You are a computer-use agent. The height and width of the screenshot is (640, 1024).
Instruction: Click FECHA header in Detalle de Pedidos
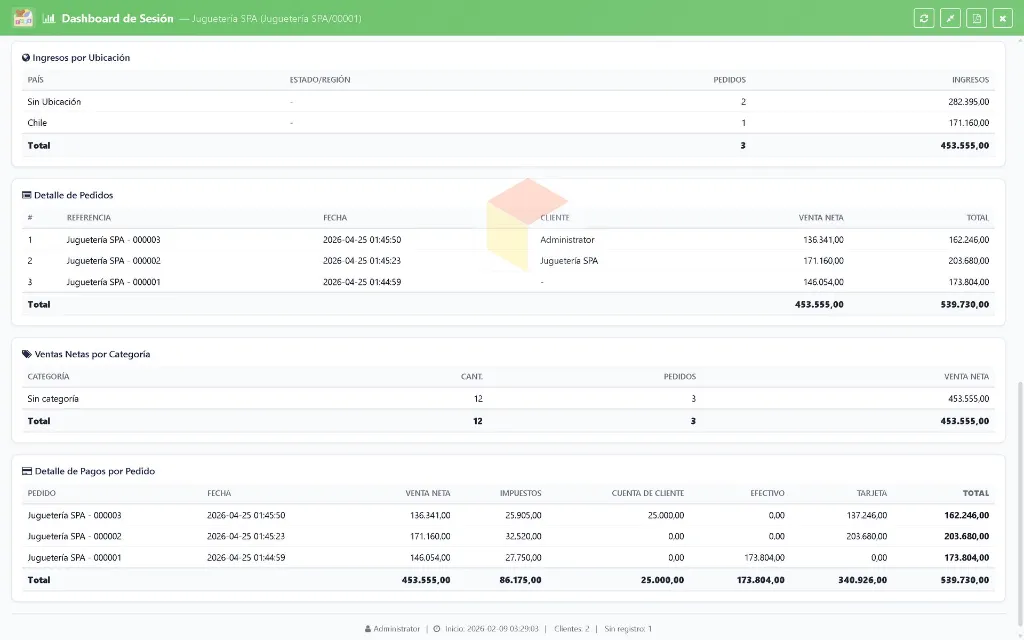pos(335,217)
